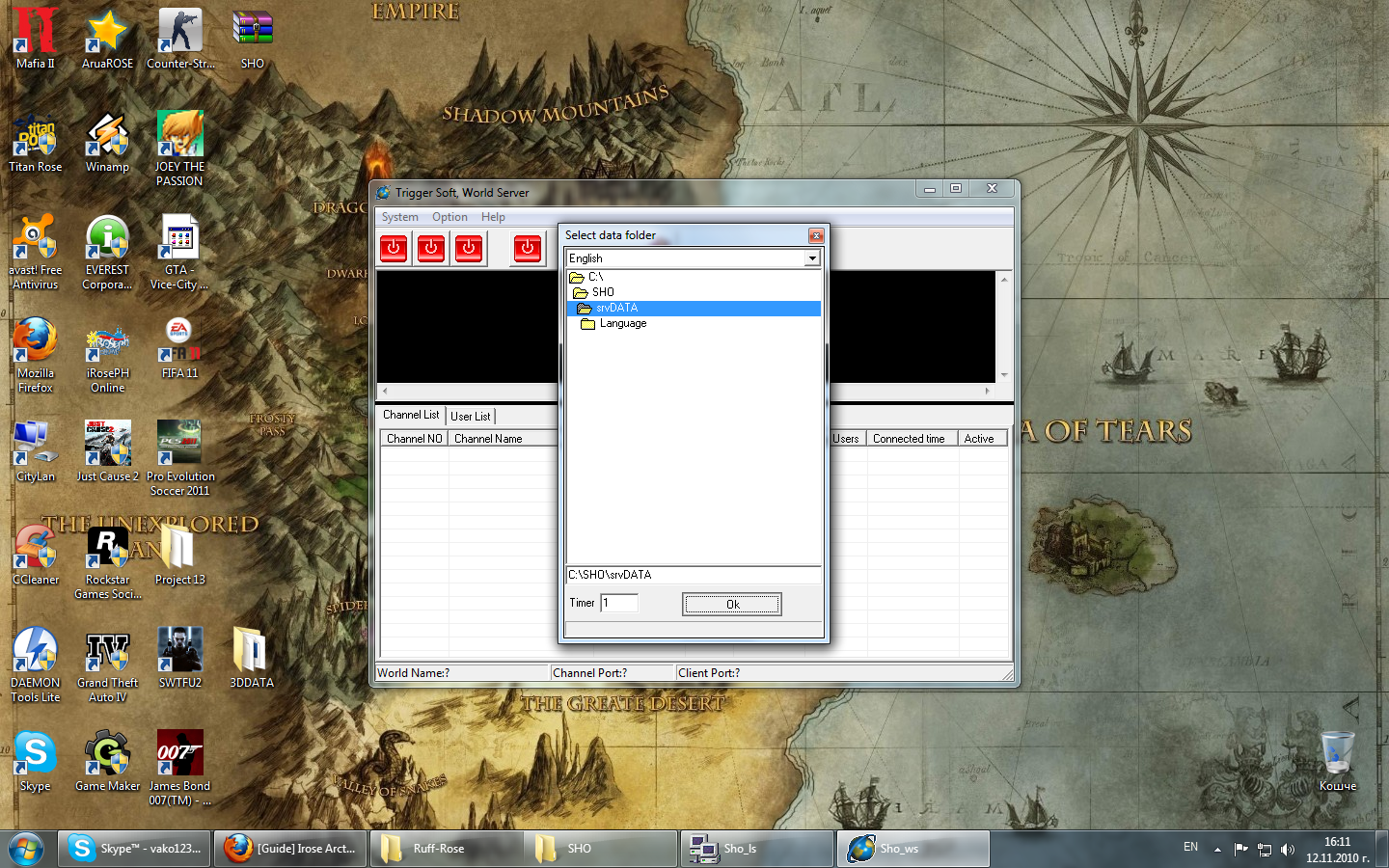This screenshot has height=868, width=1389.
Task: Launch Winamp from the desktop
Action: click(x=107, y=135)
